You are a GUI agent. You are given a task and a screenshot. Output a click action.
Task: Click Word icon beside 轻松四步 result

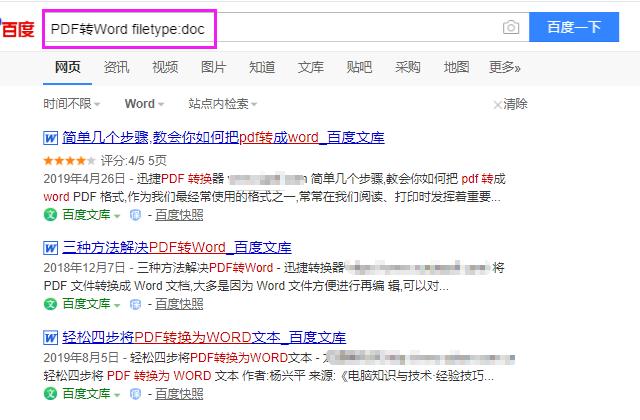[51, 338]
